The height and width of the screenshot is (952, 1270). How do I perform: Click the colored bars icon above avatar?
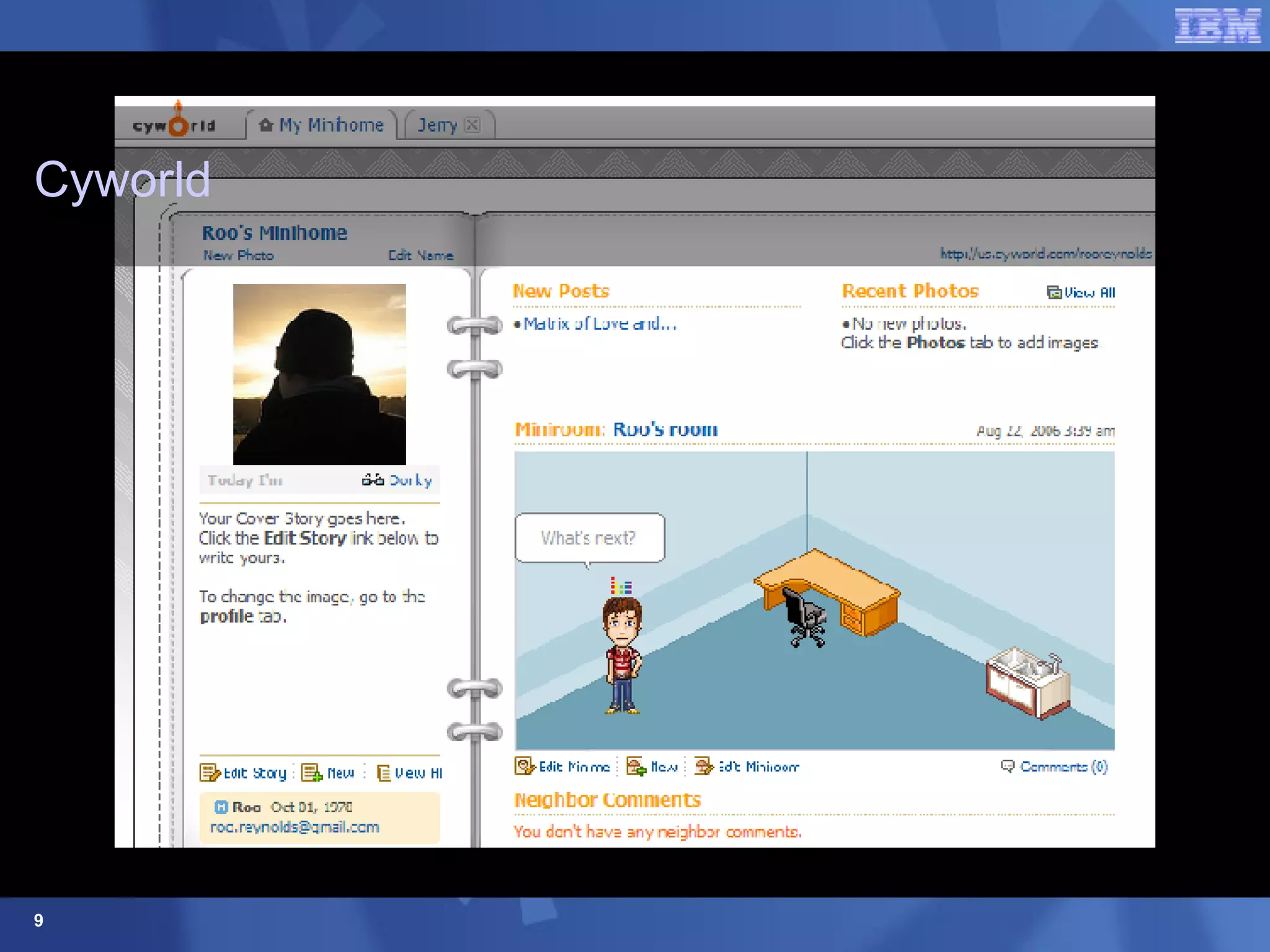pos(621,586)
